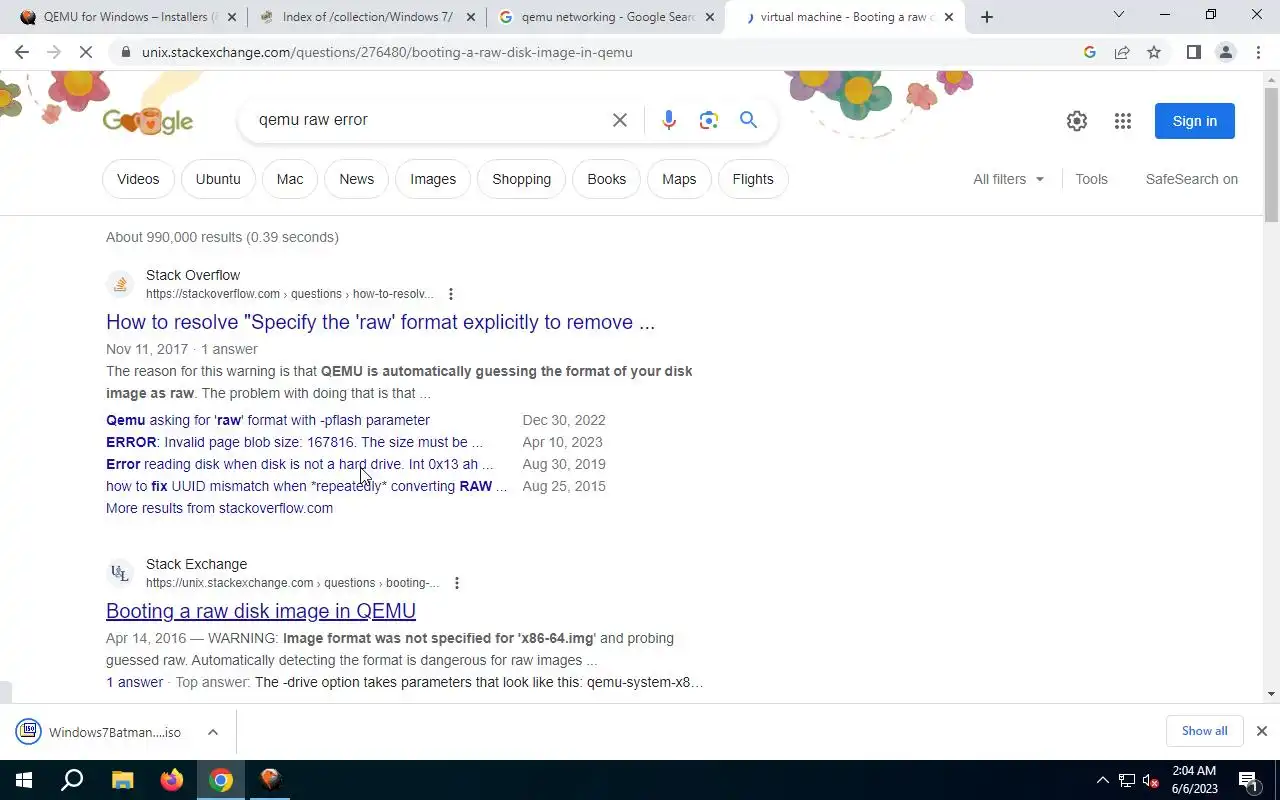Open 'Qemu asking for raw format with -pflash' link
The width and height of the screenshot is (1280, 800).
(x=268, y=420)
